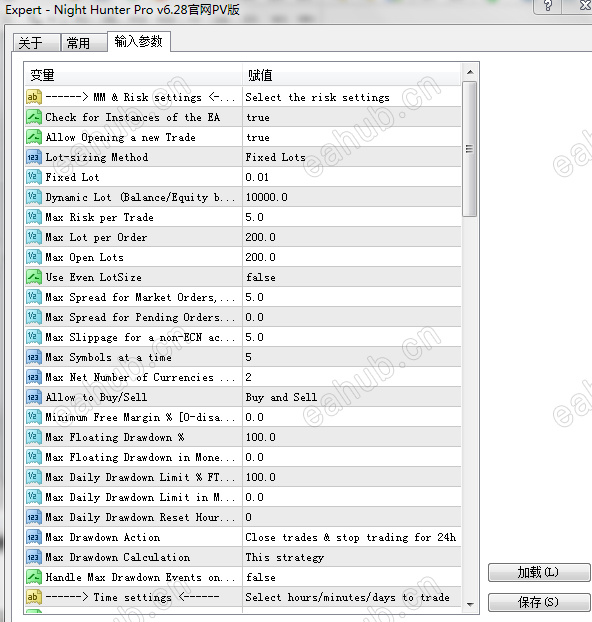The image size is (592, 622).
Task: Switch to the 常用 tab
Action: [84, 42]
